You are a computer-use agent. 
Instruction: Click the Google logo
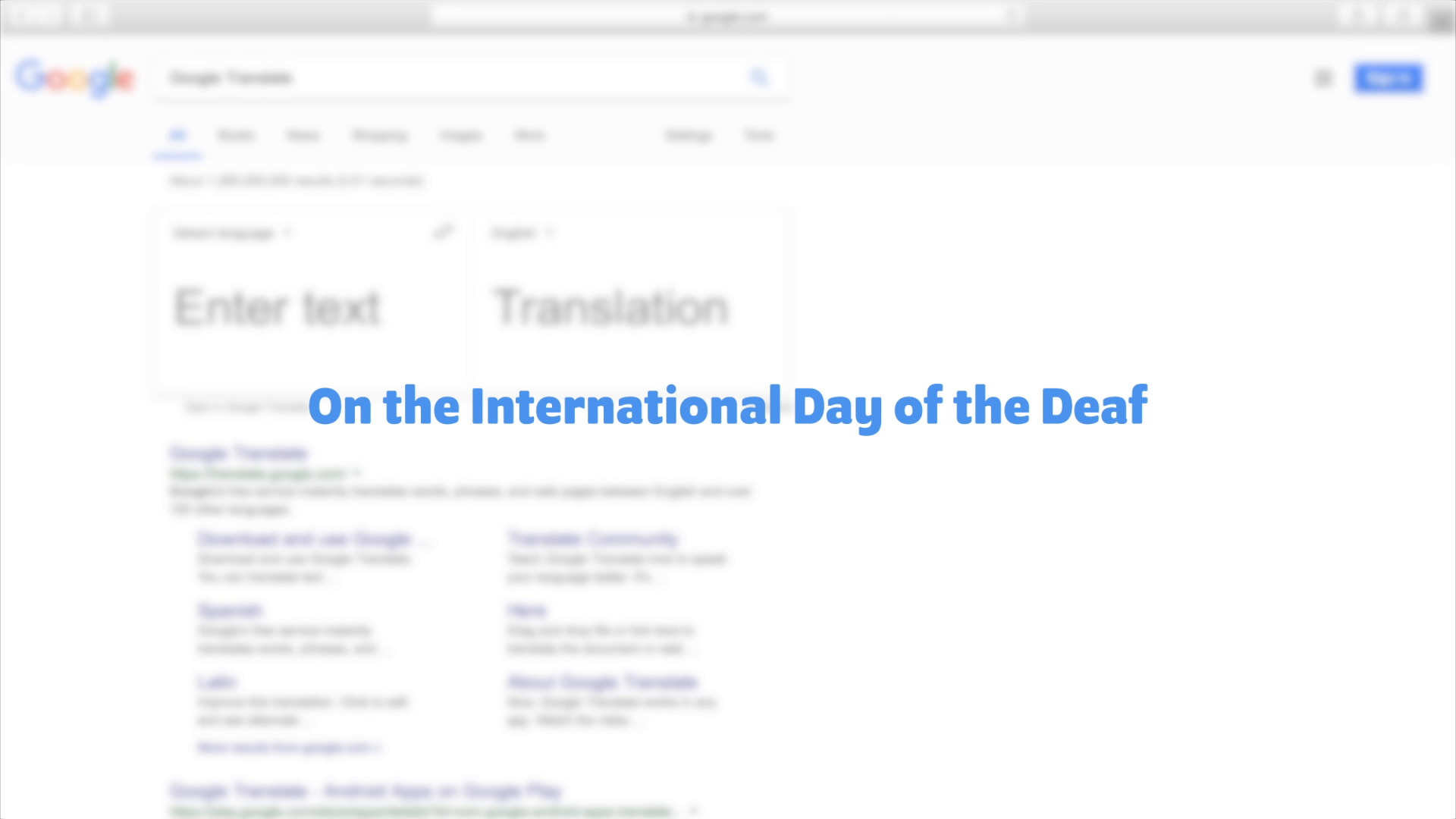74,78
